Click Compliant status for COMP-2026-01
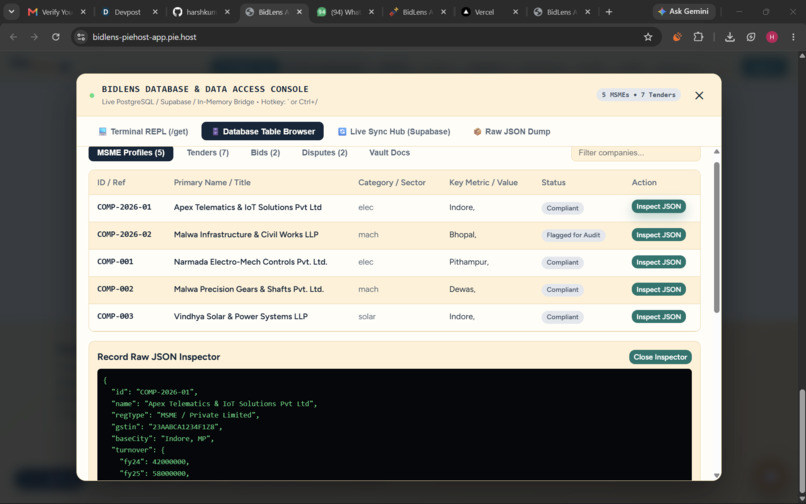The height and width of the screenshot is (504, 806). point(562,208)
